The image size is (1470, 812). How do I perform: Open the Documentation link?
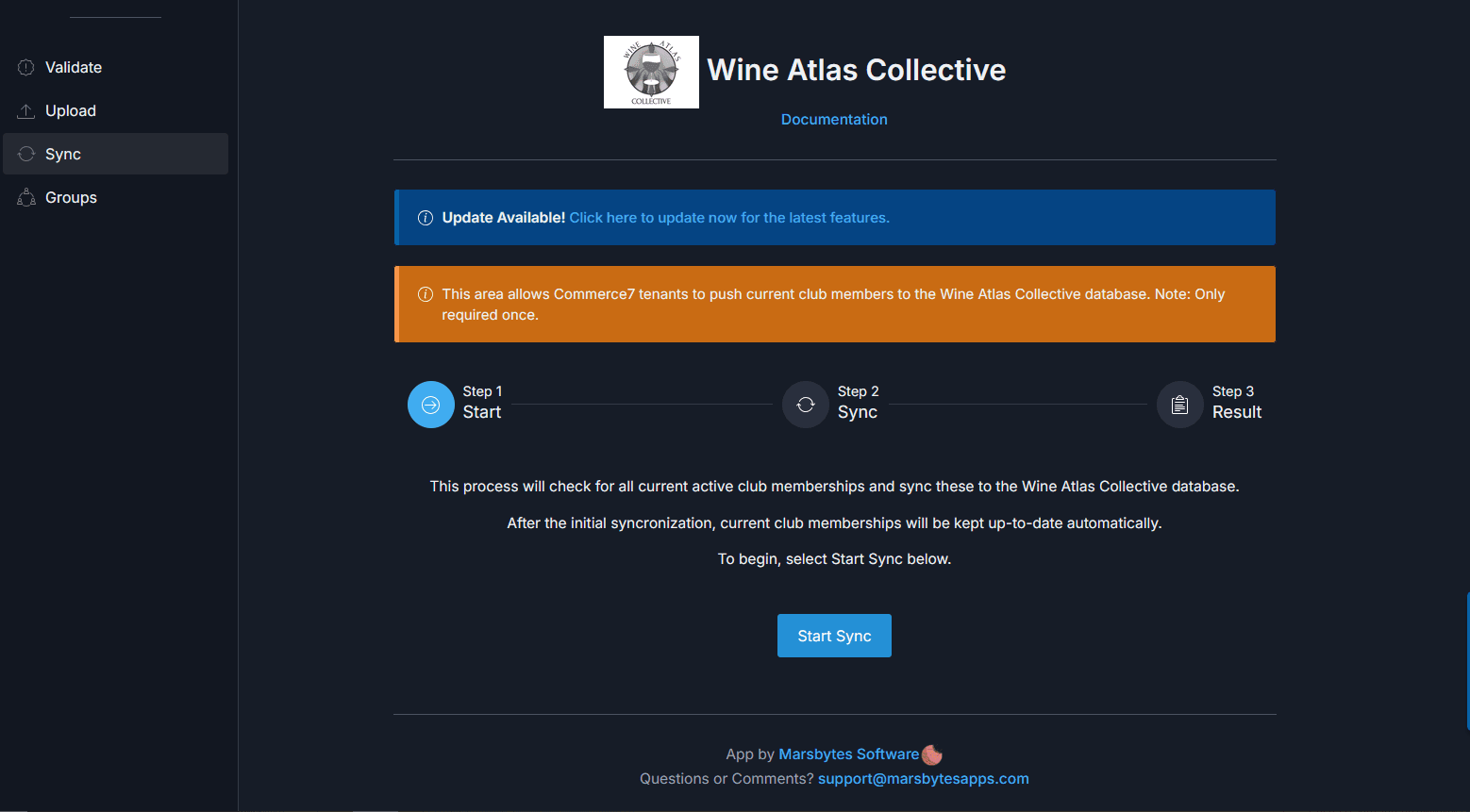click(834, 120)
